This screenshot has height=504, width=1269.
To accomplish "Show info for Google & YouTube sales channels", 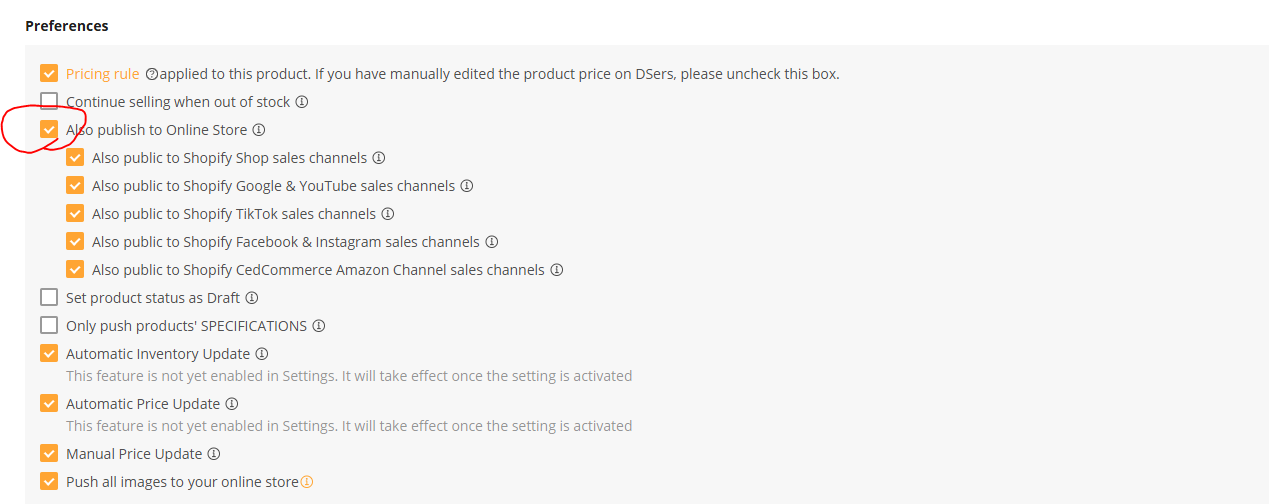I will tap(467, 186).
